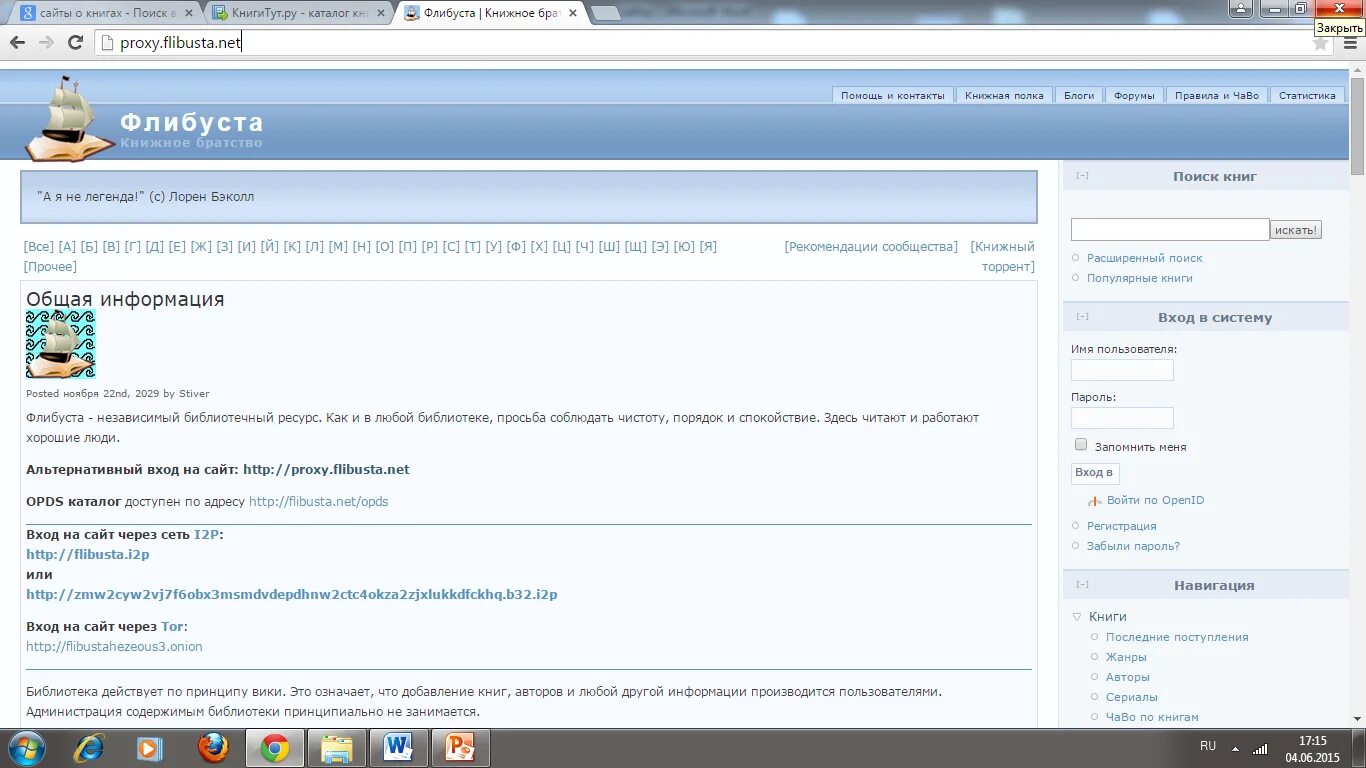Click the Забыли пароль? link
This screenshot has height=768, width=1366.
1133,546
